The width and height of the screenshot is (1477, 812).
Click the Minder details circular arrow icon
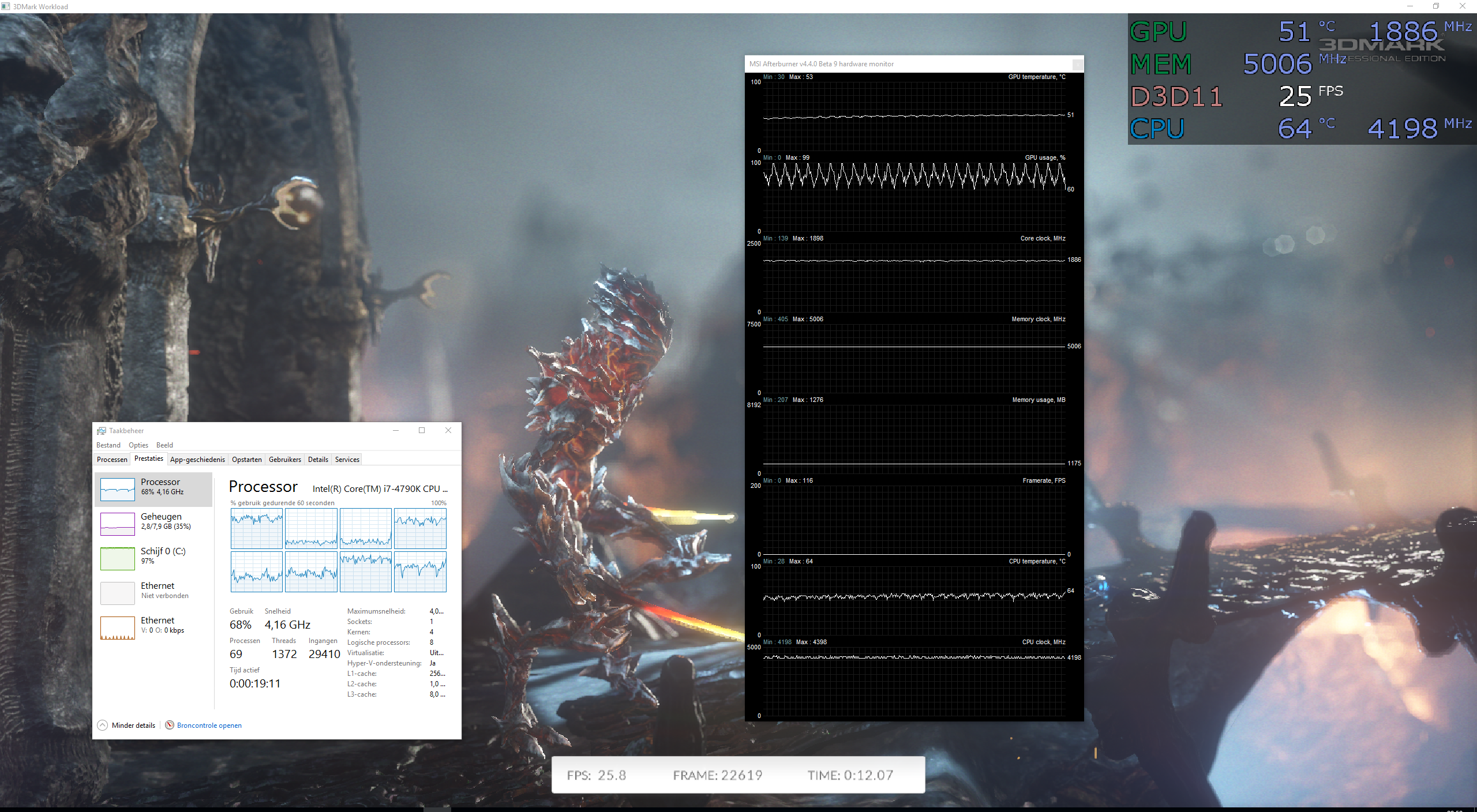pyautogui.click(x=103, y=725)
